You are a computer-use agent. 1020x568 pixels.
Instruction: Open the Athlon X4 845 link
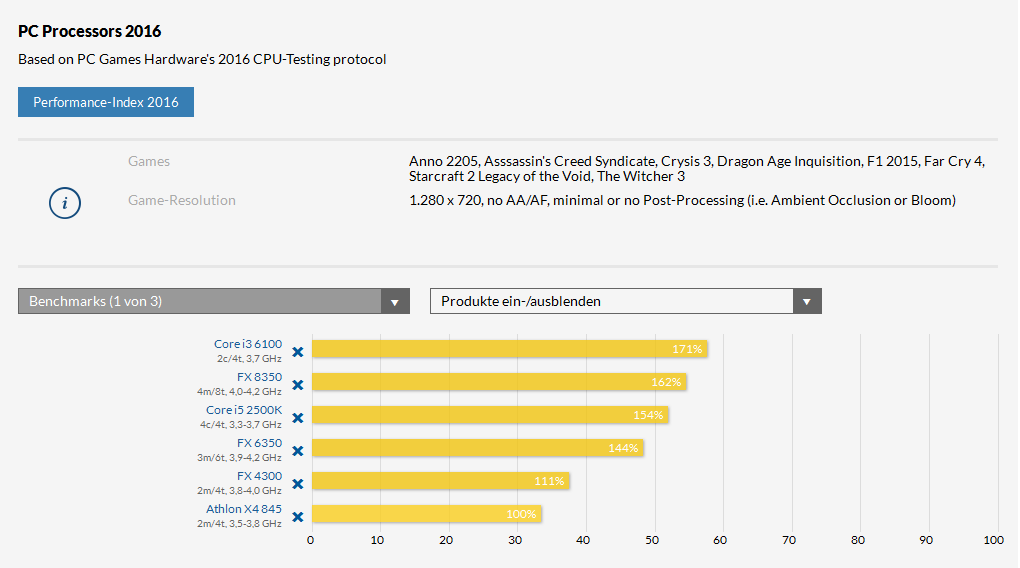click(x=244, y=509)
